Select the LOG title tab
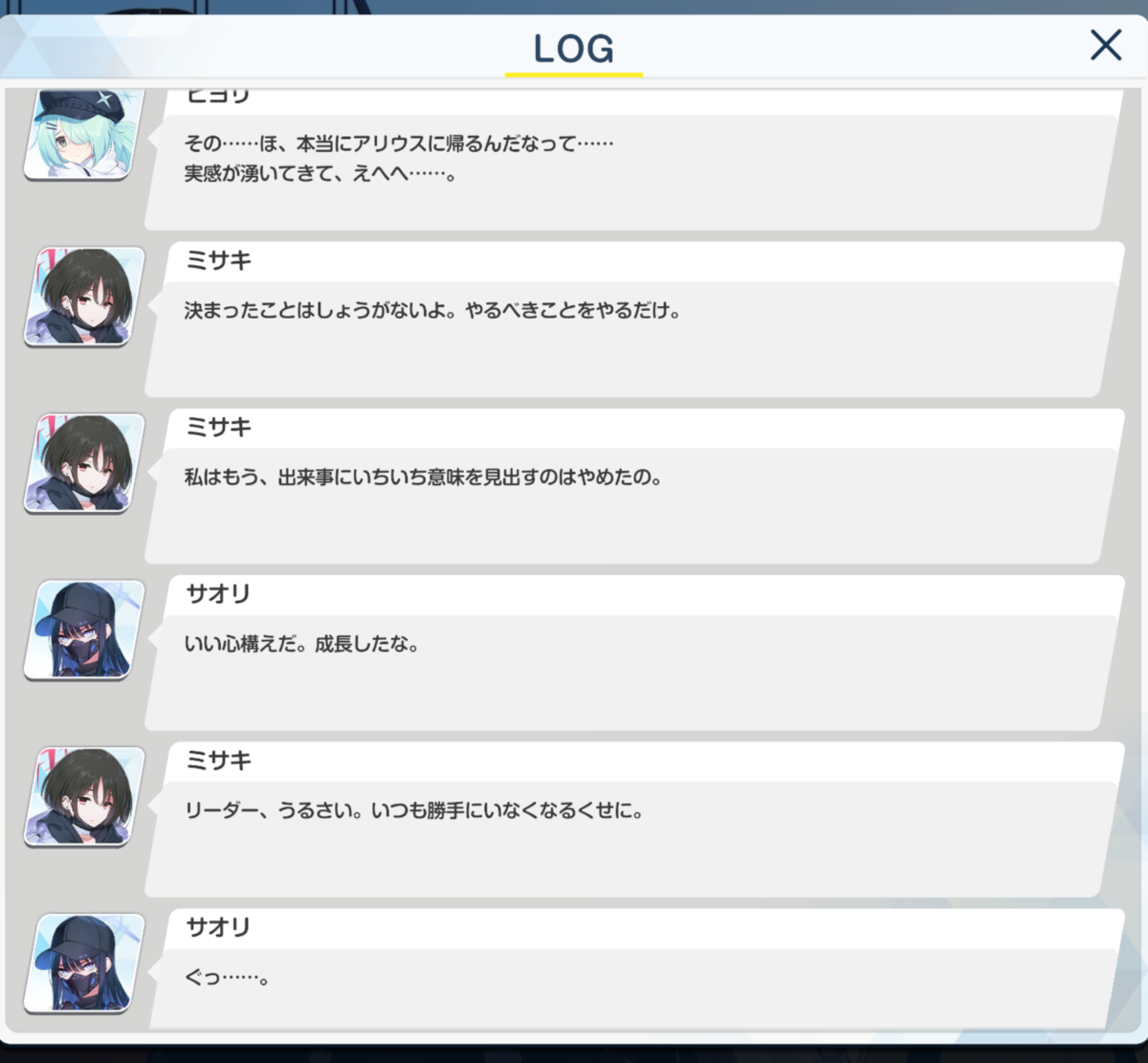This screenshot has height=1063, width=1148. [x=574, y=50]
